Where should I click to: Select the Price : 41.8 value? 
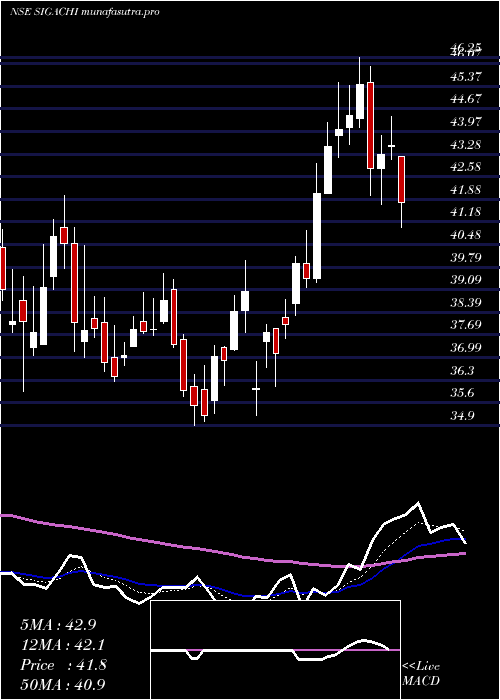(x=63, y=665)
